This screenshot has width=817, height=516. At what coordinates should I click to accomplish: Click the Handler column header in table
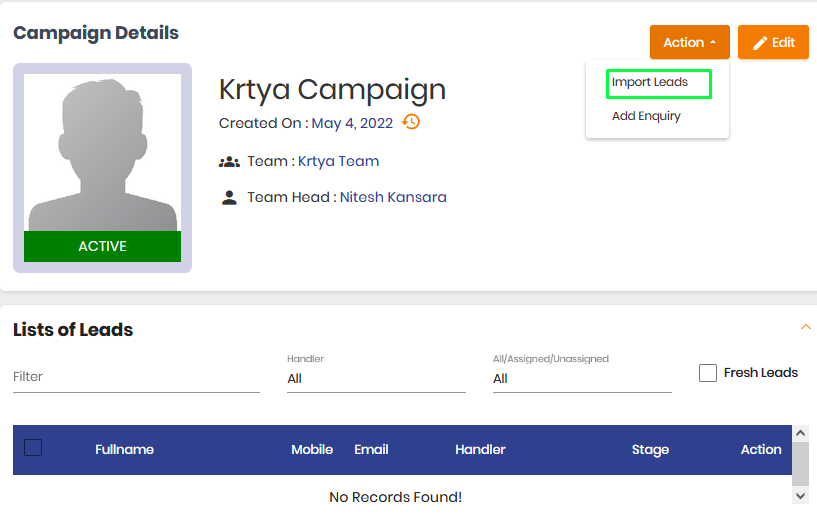[480, 450]
